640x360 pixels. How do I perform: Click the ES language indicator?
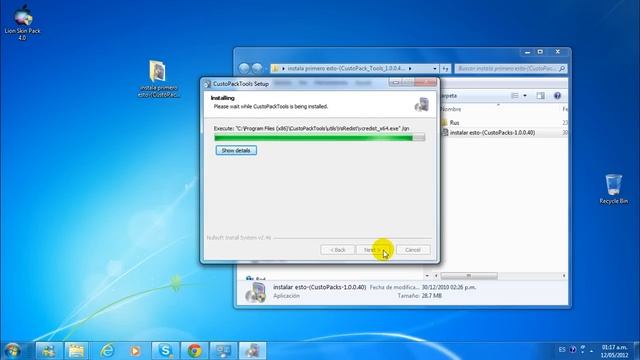click(x=562, y=350)
